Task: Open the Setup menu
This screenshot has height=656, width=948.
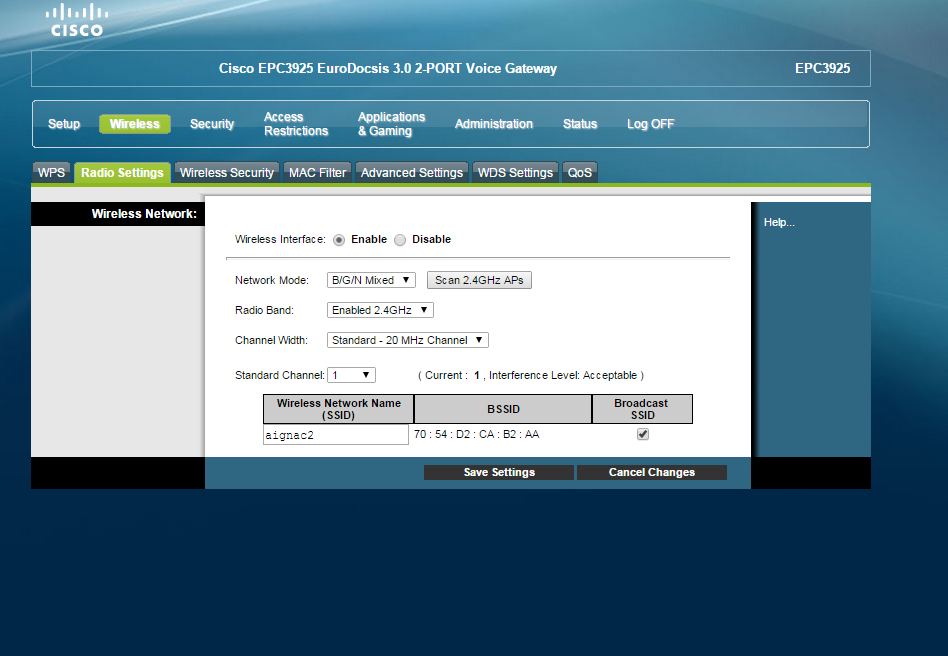Action: 64,124
